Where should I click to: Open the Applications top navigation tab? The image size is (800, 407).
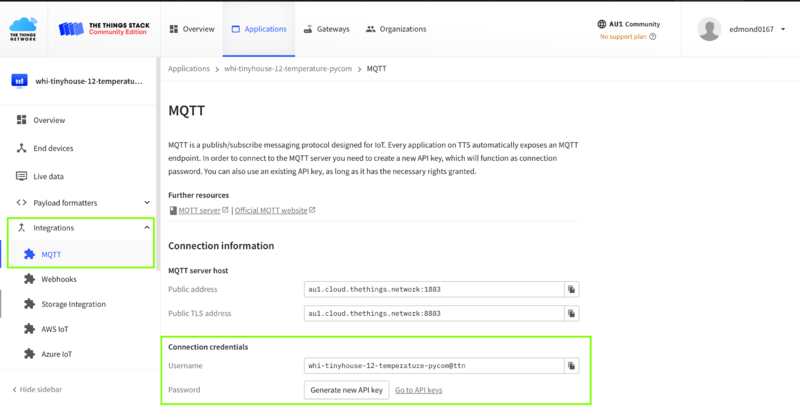259,29
